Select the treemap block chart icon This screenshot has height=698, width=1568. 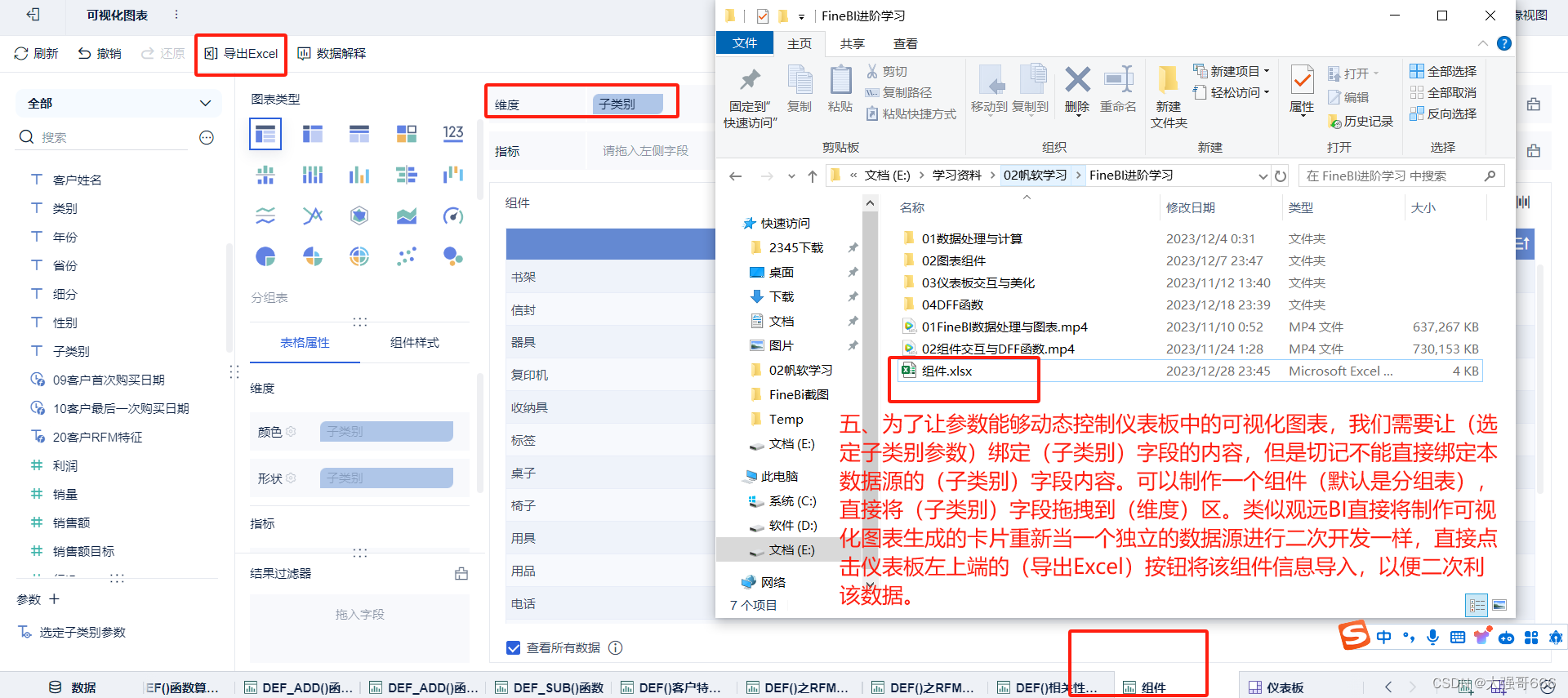[407, 134]
